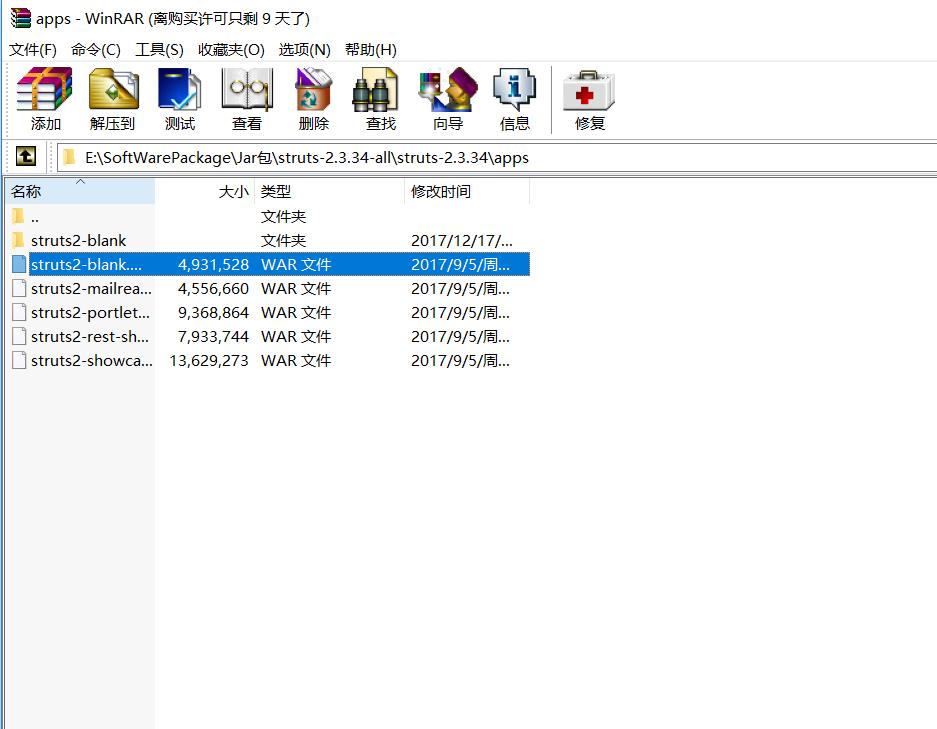Click the modified date of struts2-rest-sh...
Screen dimensions: 937x729
click(x=460, y=336)
